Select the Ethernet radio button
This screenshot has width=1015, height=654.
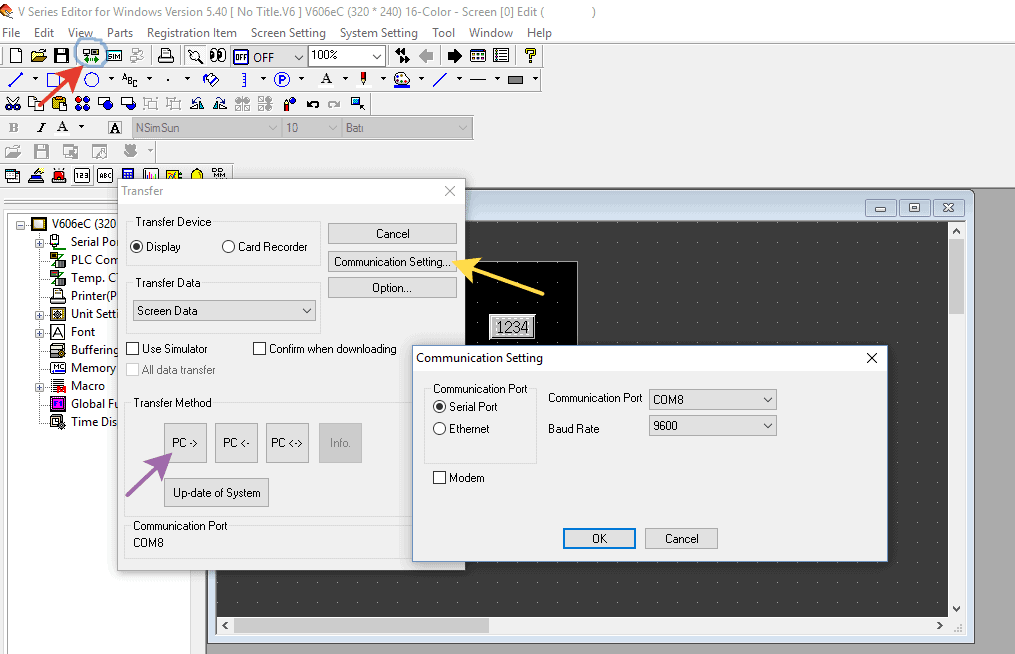[439, 429]
